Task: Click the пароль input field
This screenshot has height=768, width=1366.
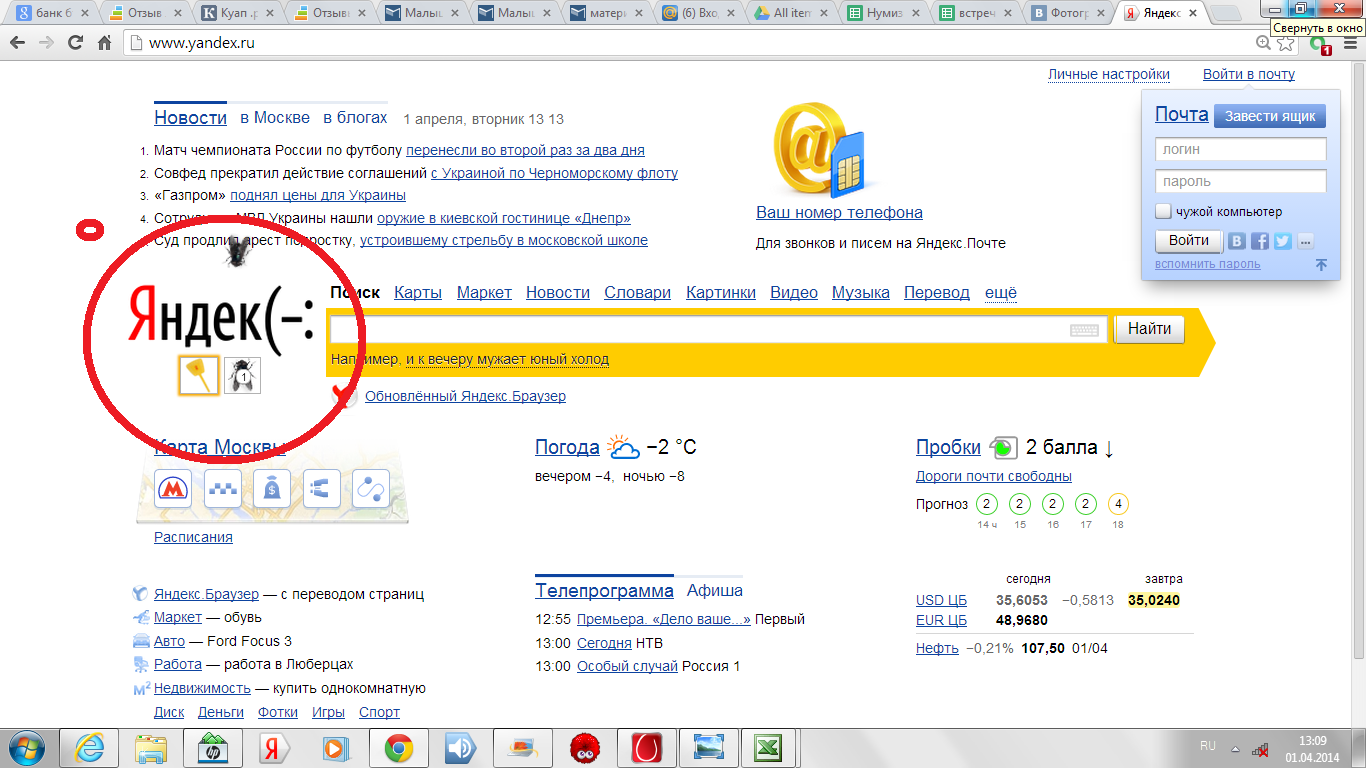Action: click(x=1241, y=182)
